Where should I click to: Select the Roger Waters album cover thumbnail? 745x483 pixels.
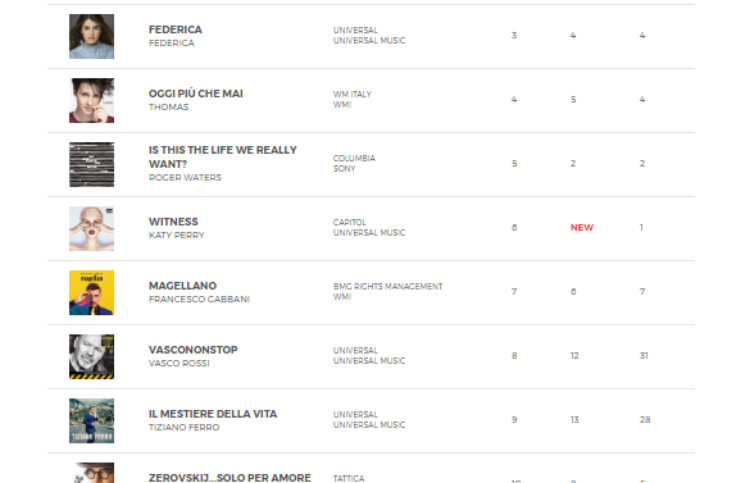(x=91, y=165)
